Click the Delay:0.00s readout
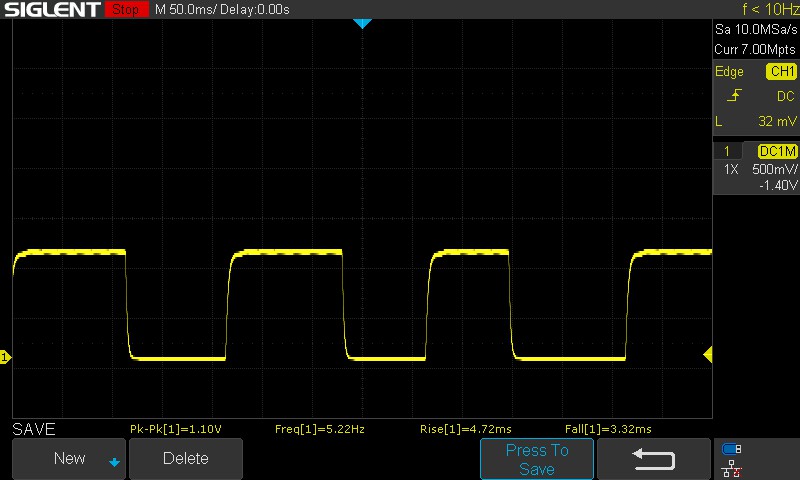Image resolution: width=800 pixels, height=480 pixels. tap(255, 10)
